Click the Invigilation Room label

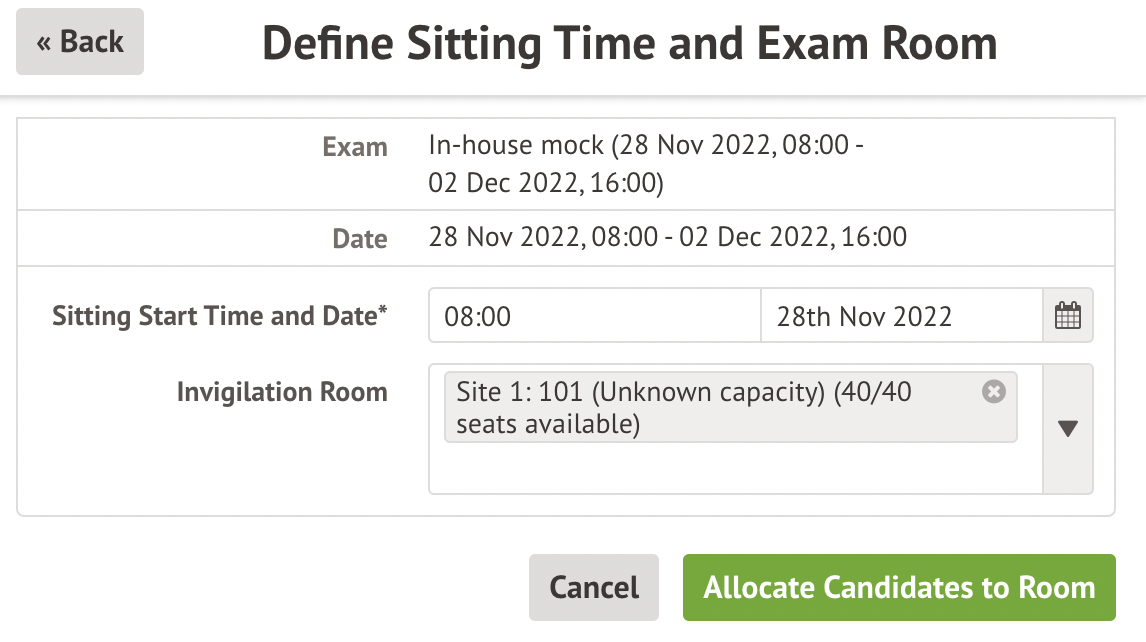click(x=282, y=392)
